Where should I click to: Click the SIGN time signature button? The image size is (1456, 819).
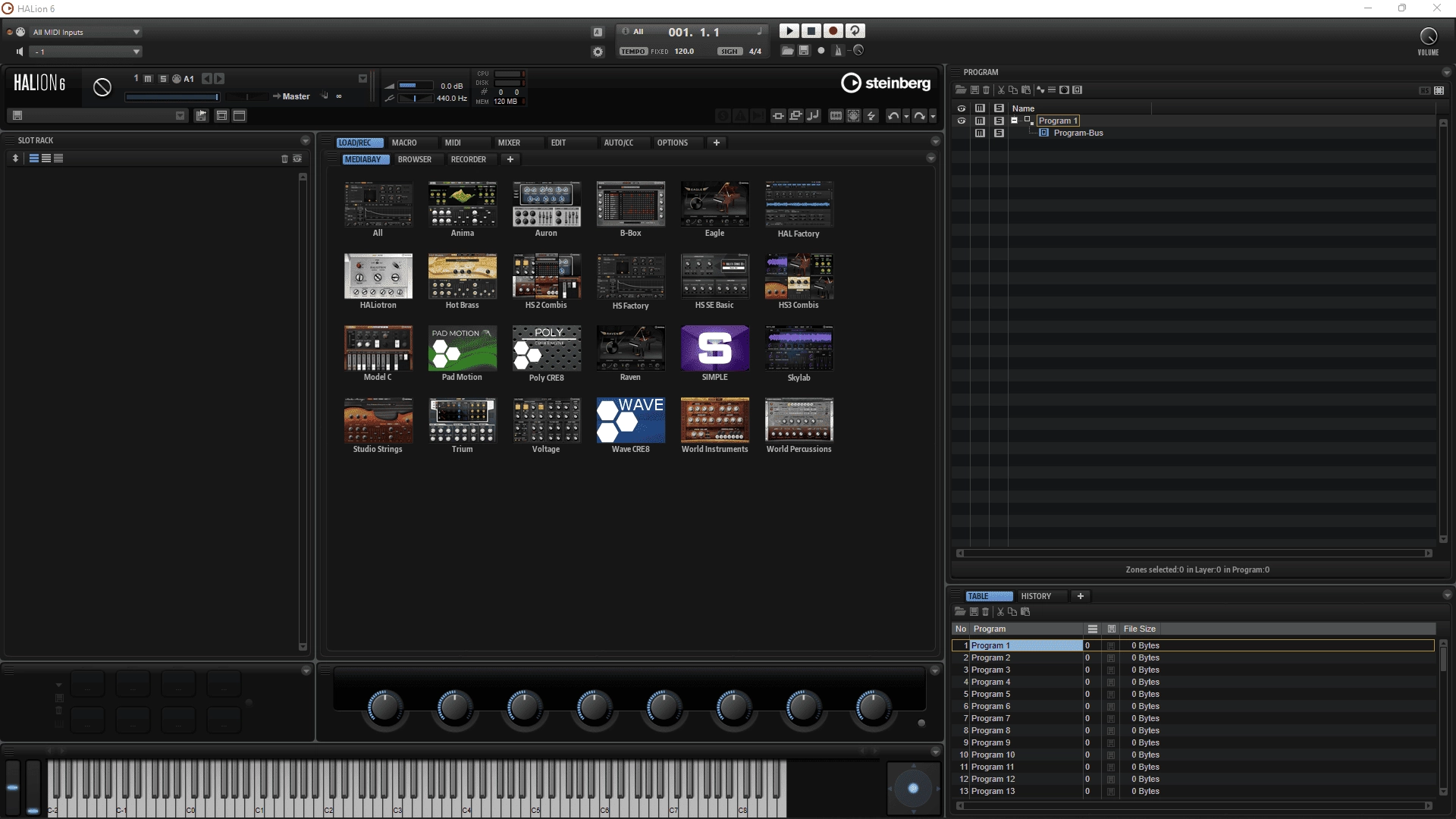click(x=730, y=52)
